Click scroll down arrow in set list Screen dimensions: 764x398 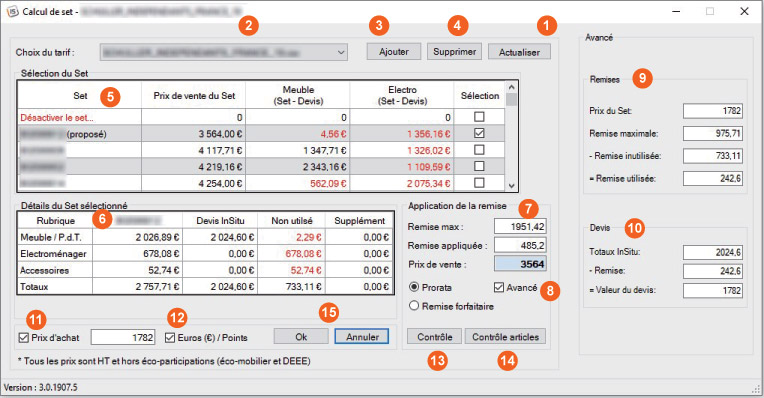coord(511,186)
